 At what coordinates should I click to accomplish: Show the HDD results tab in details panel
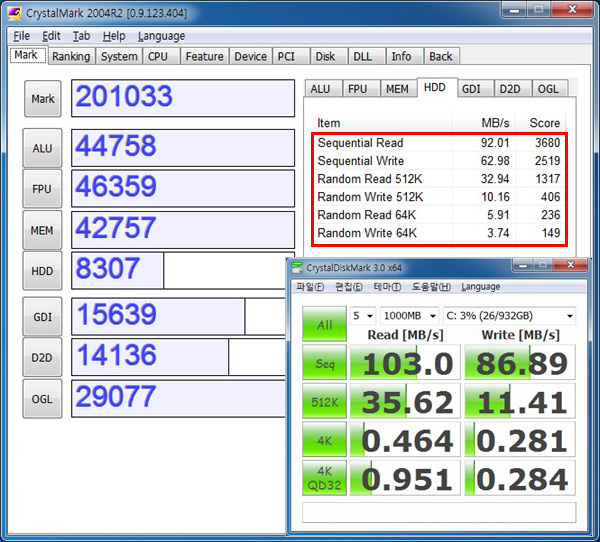click(x=435, y=88)
